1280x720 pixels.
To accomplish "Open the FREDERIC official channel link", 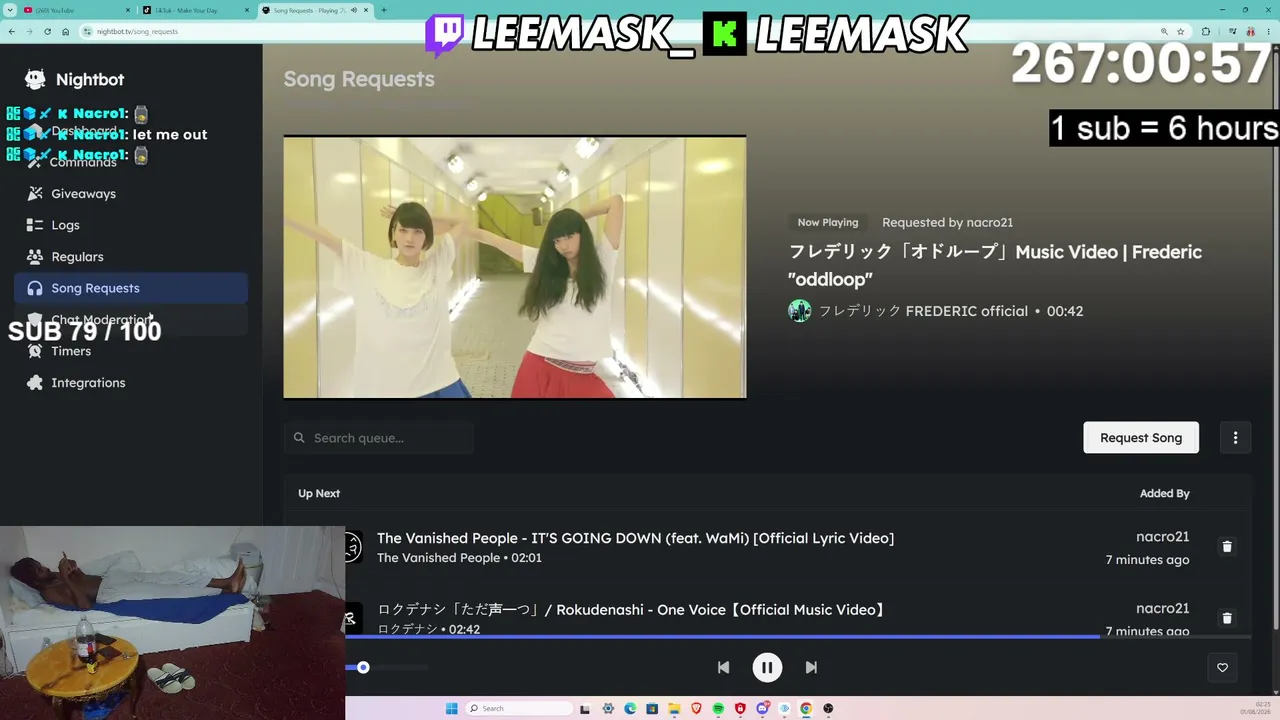I will tap(923, 311).
